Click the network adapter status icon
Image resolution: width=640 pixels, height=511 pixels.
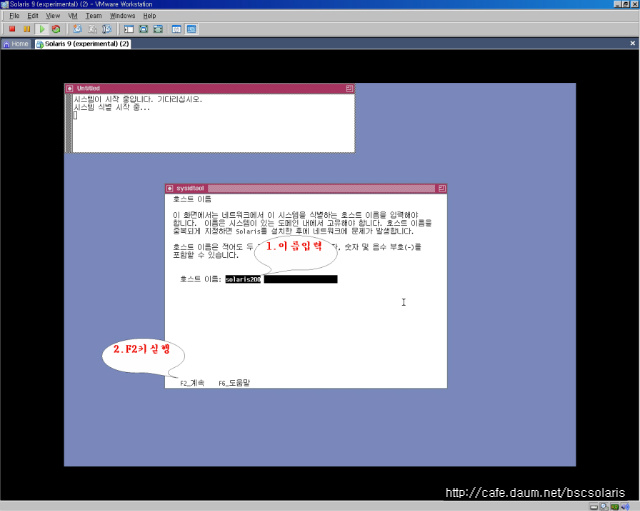point(614,507)
